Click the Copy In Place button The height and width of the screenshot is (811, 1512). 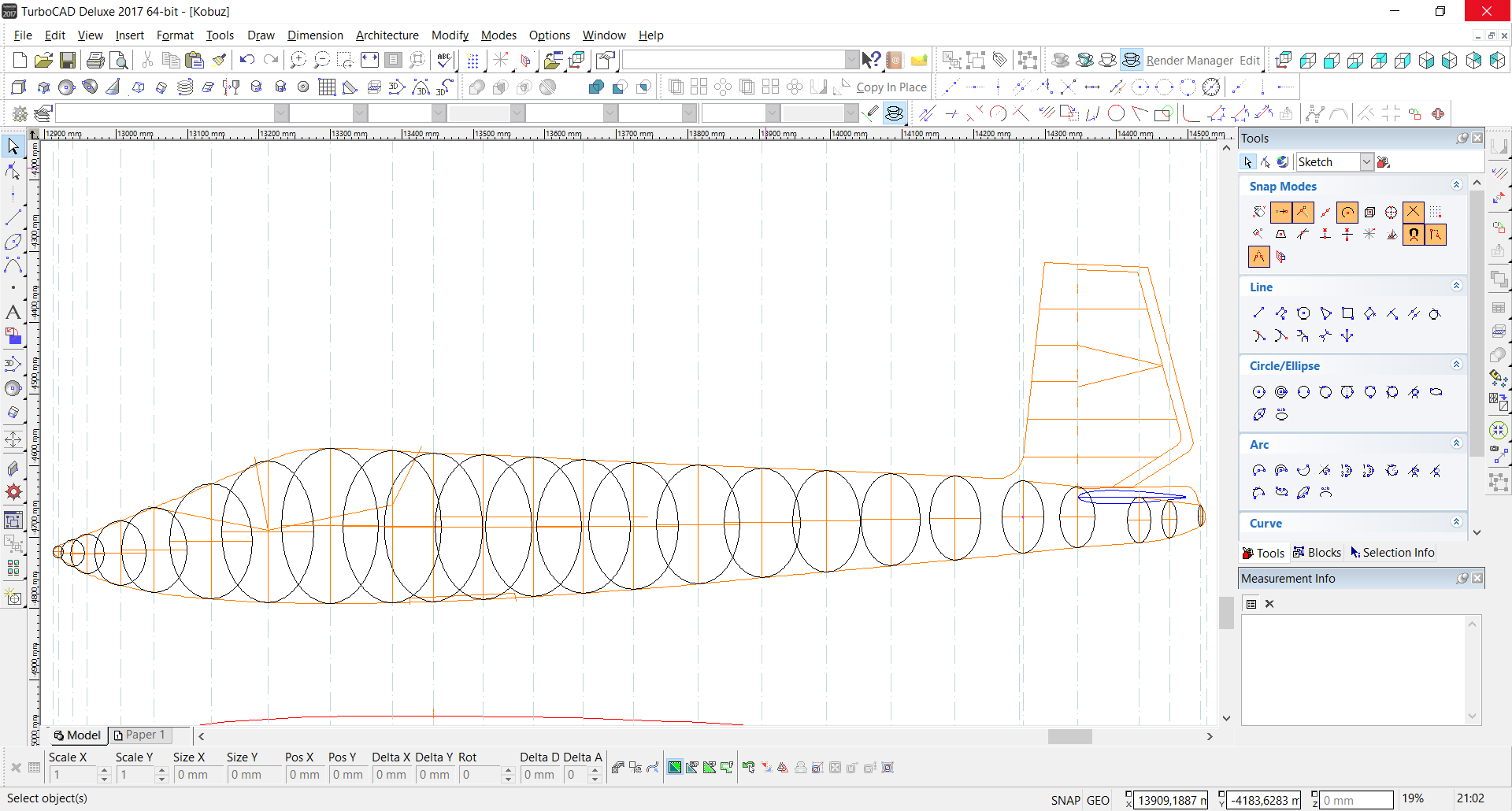click(x=891, y=87)
